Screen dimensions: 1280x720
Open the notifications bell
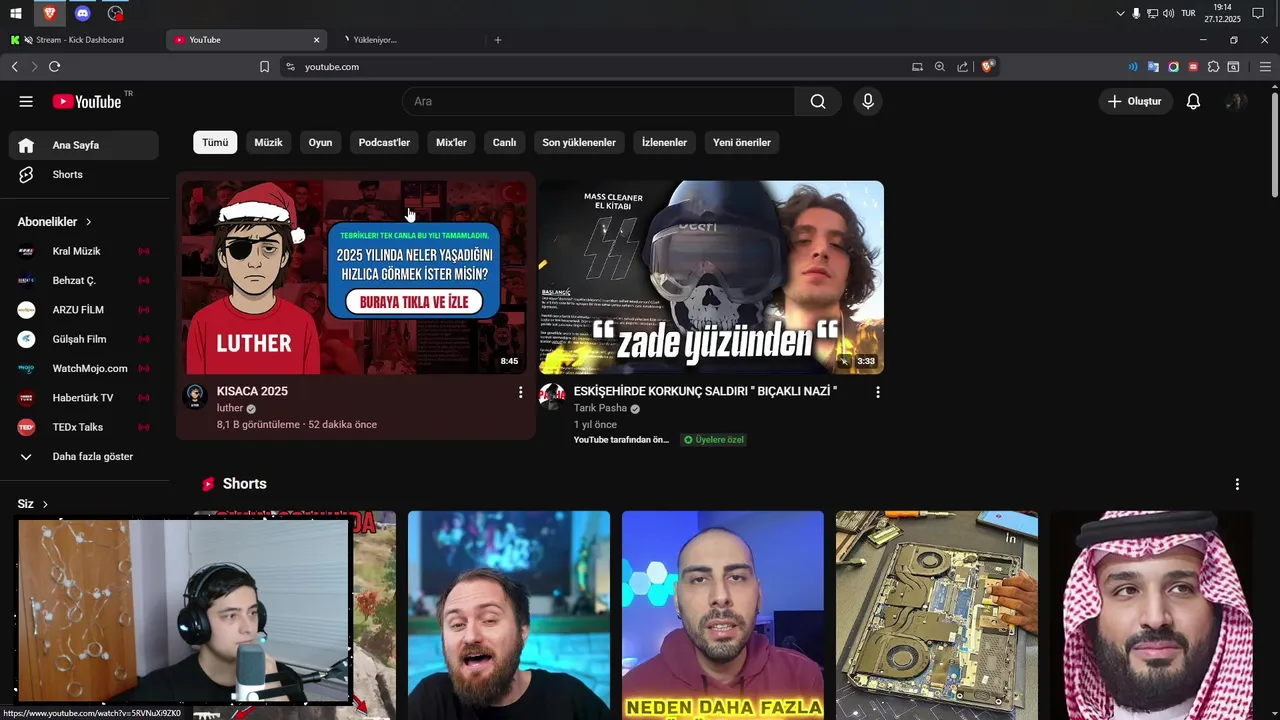point(1193,101)
